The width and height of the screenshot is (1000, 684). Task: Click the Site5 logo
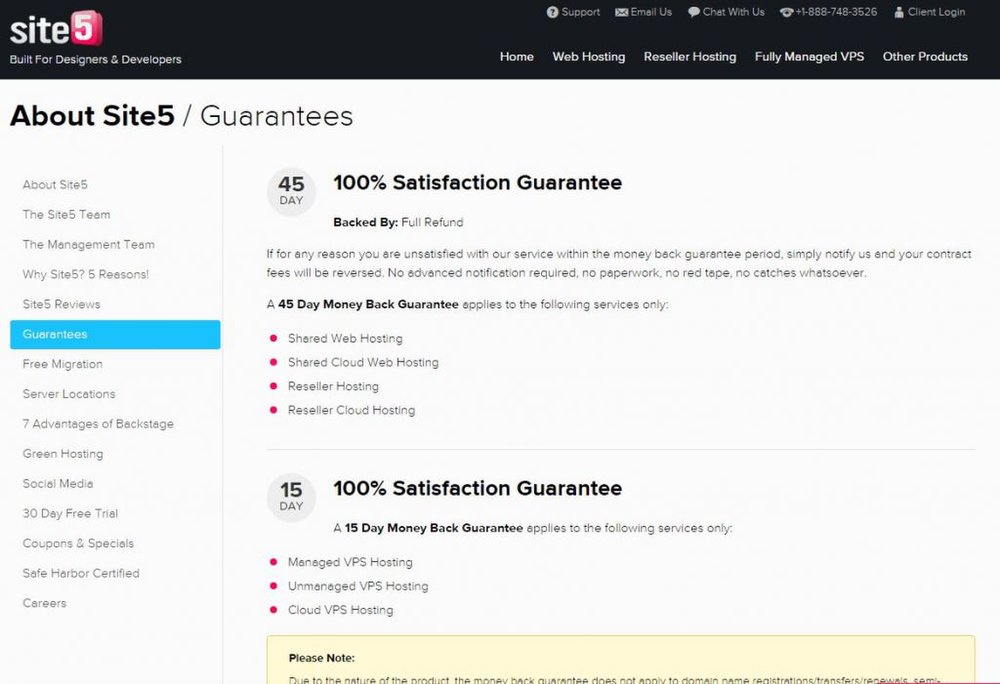coord(56,29)
